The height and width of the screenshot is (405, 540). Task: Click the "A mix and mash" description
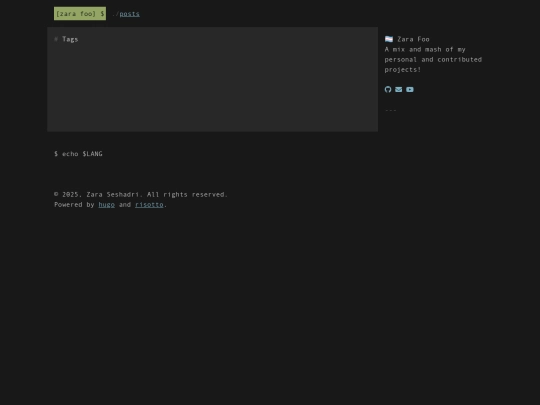[433, 60]
